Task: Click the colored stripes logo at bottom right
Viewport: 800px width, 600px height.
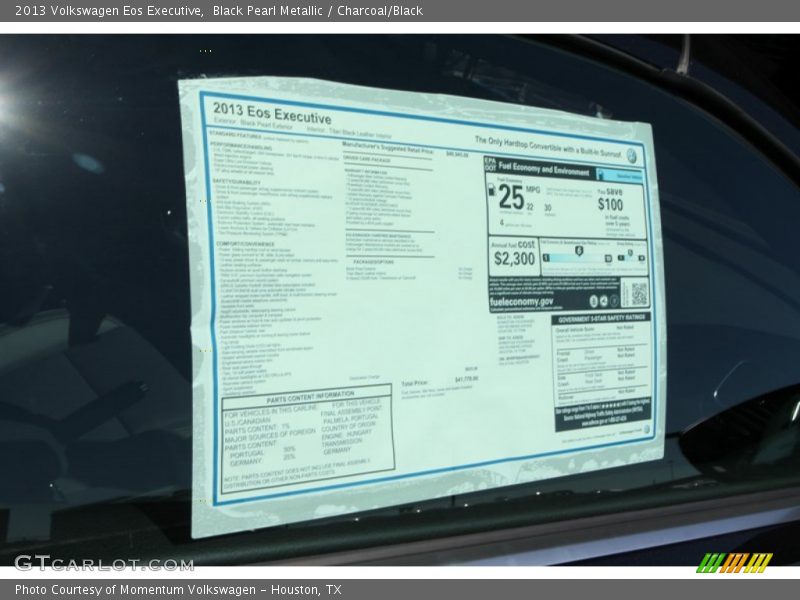Action: (x=734, y=562)
